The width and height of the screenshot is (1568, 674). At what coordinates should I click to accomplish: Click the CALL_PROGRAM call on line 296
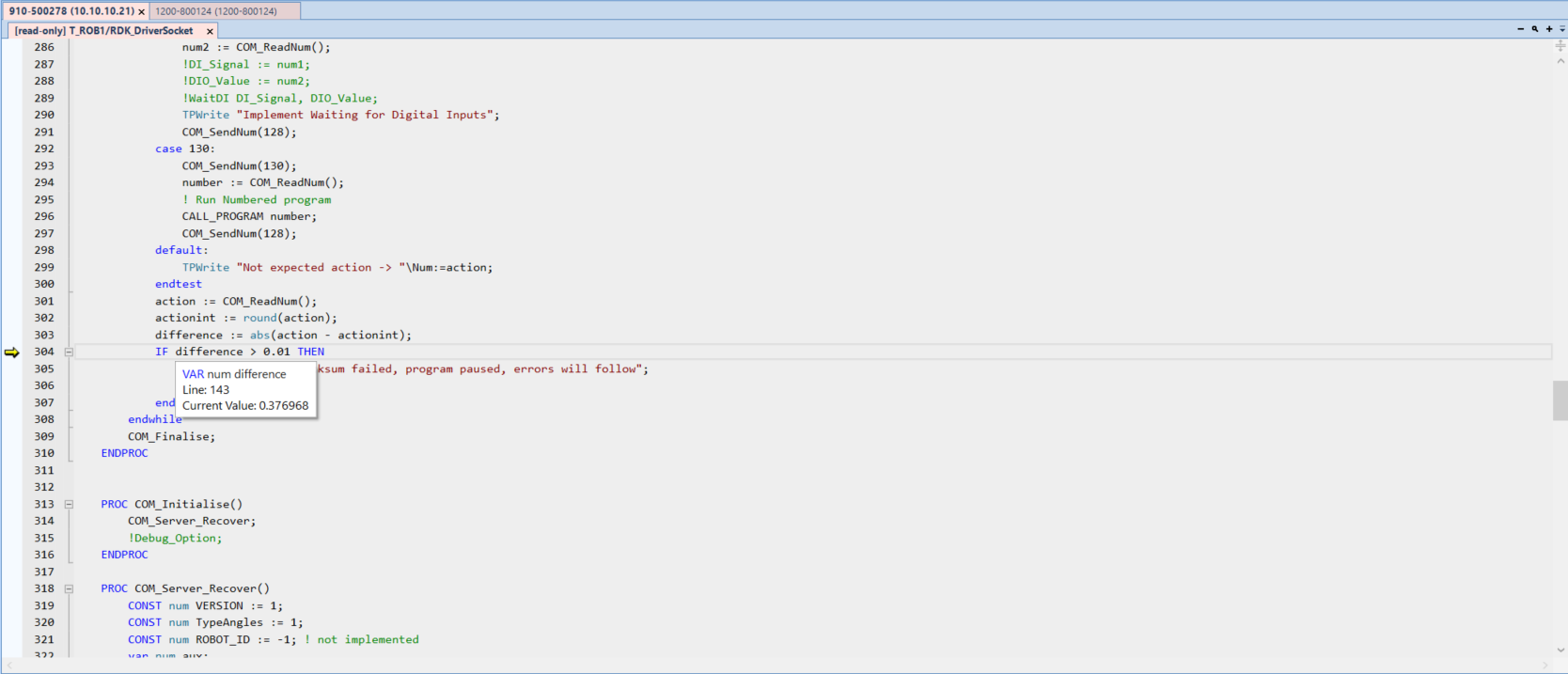coord(223,216)
